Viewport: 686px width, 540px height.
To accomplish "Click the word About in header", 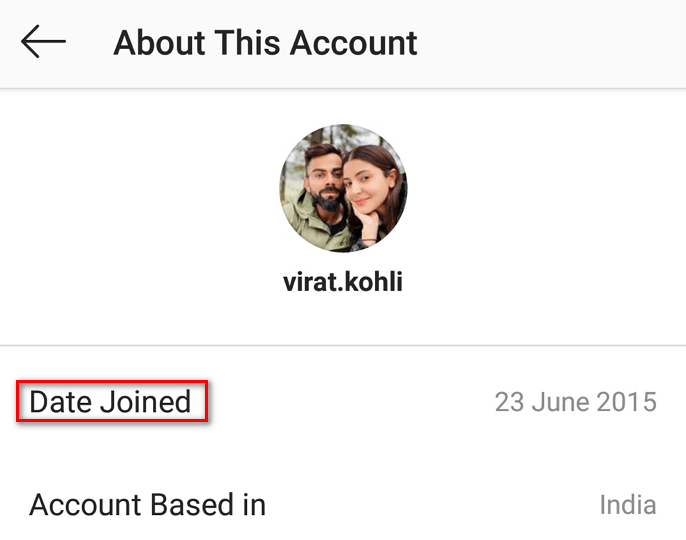I will [159, 43].
